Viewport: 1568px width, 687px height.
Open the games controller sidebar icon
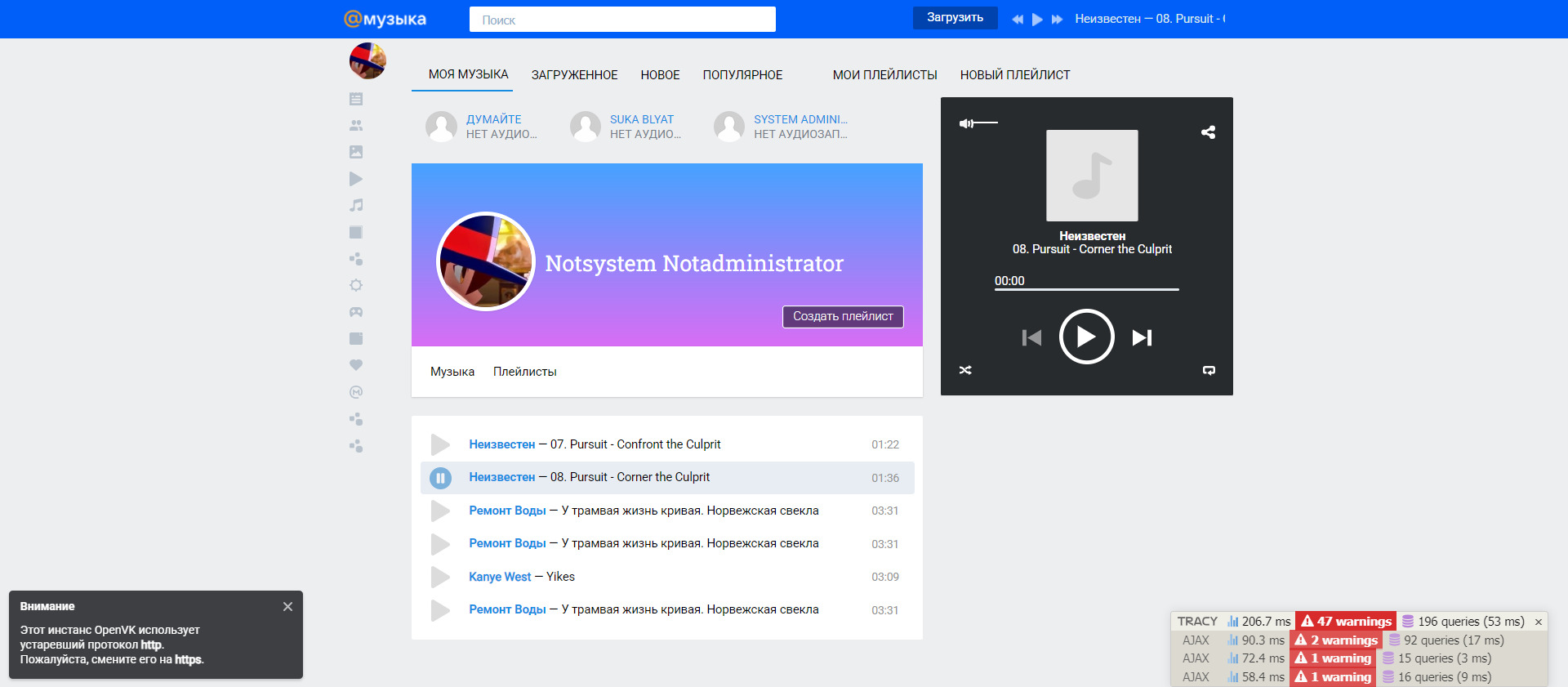click(356, 312)
